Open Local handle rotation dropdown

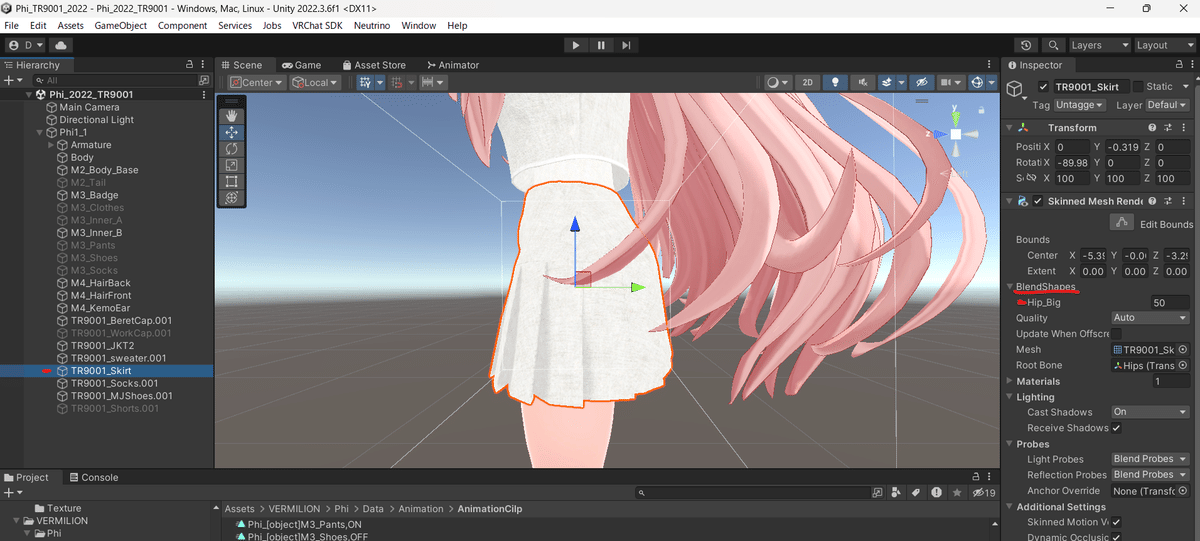[x=315, y=82]
